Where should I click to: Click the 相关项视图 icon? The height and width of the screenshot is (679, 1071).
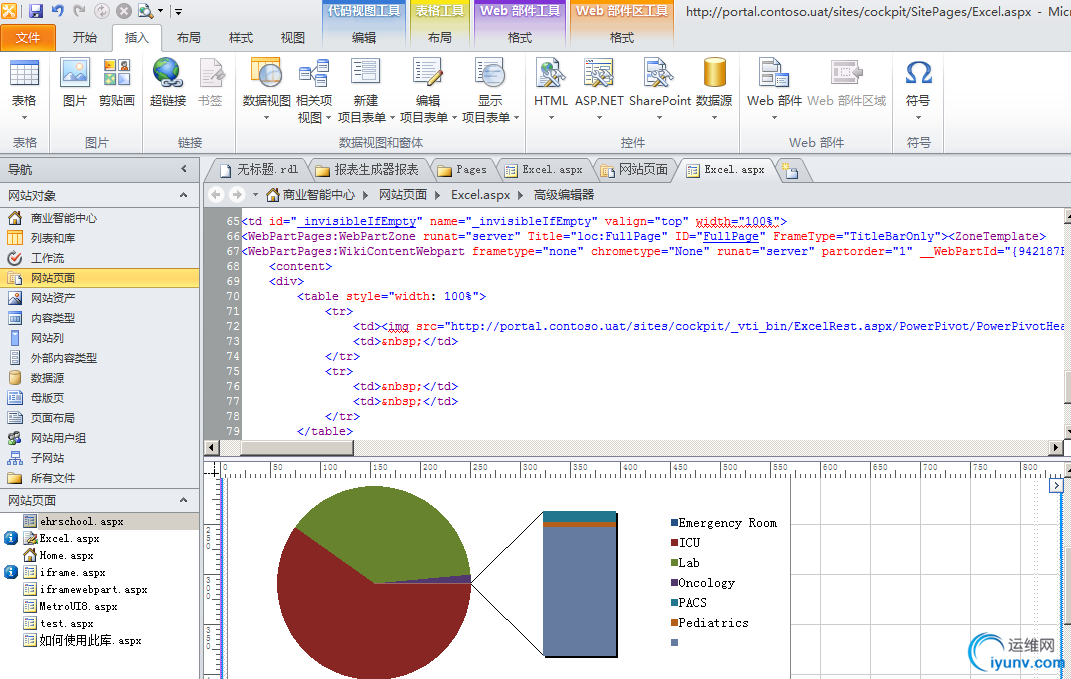click(314, 74)
